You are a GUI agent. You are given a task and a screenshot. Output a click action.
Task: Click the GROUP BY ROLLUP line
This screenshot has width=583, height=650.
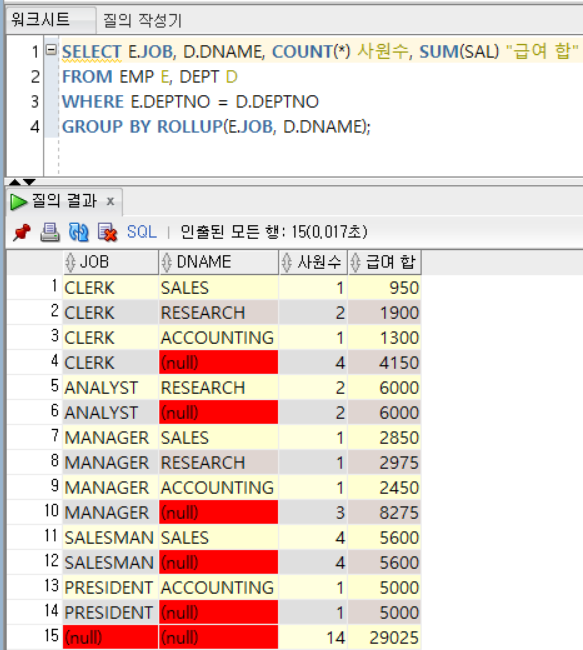coord(216,126)
